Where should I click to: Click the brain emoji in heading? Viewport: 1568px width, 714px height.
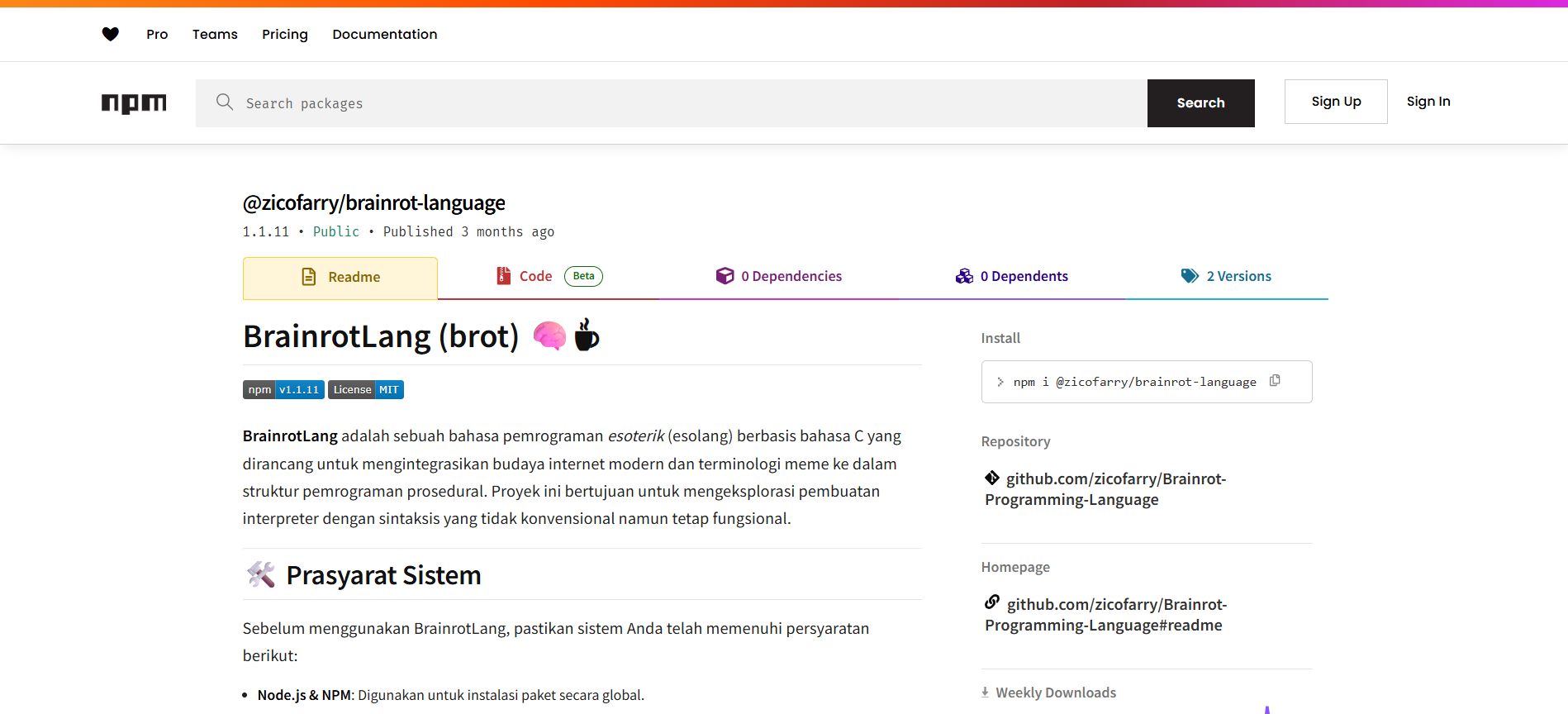tap(549, 336)
